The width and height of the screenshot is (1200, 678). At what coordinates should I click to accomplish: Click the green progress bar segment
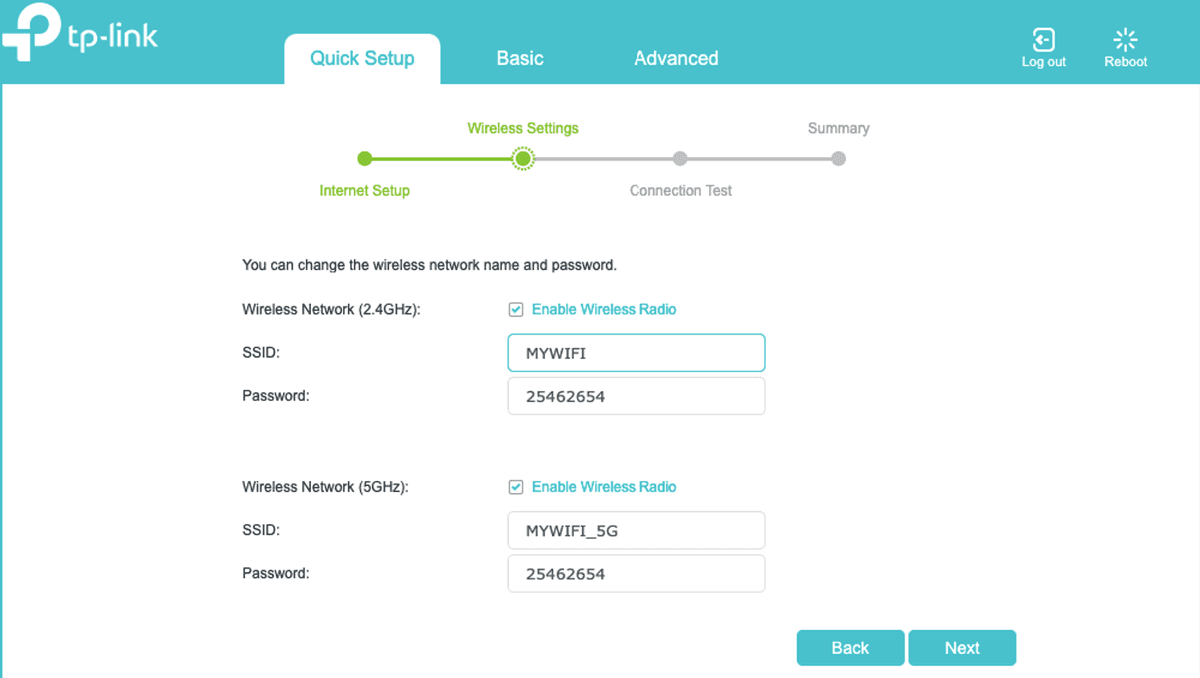[x=444, y=158]
